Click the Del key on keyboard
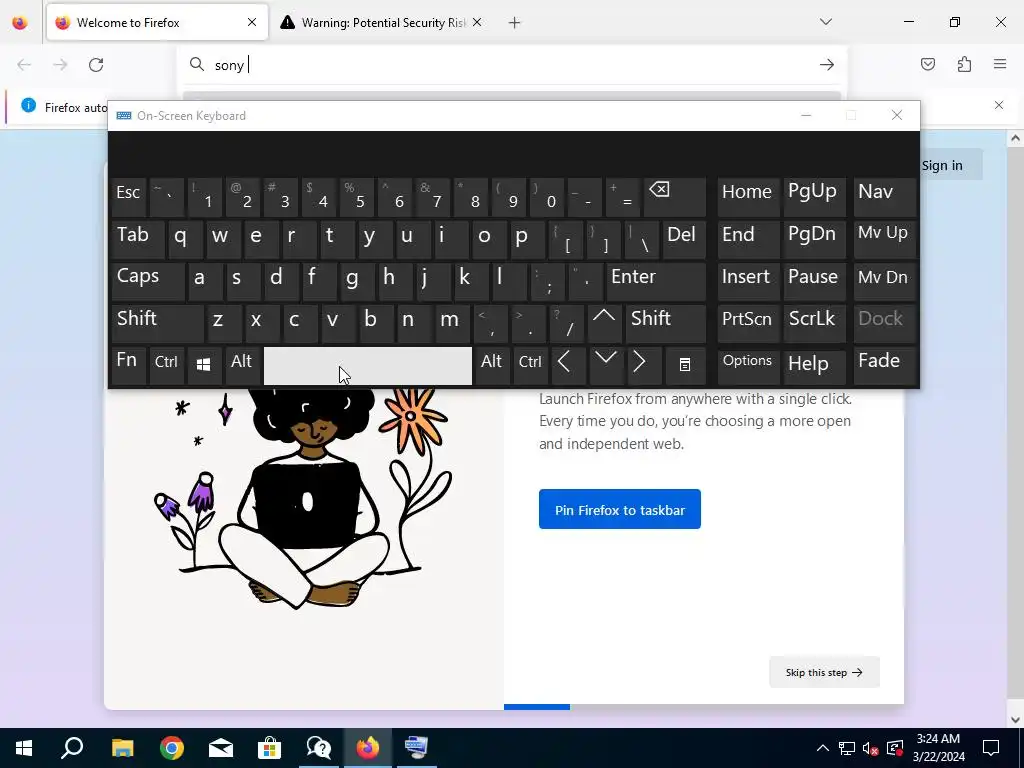 [684, 239]
